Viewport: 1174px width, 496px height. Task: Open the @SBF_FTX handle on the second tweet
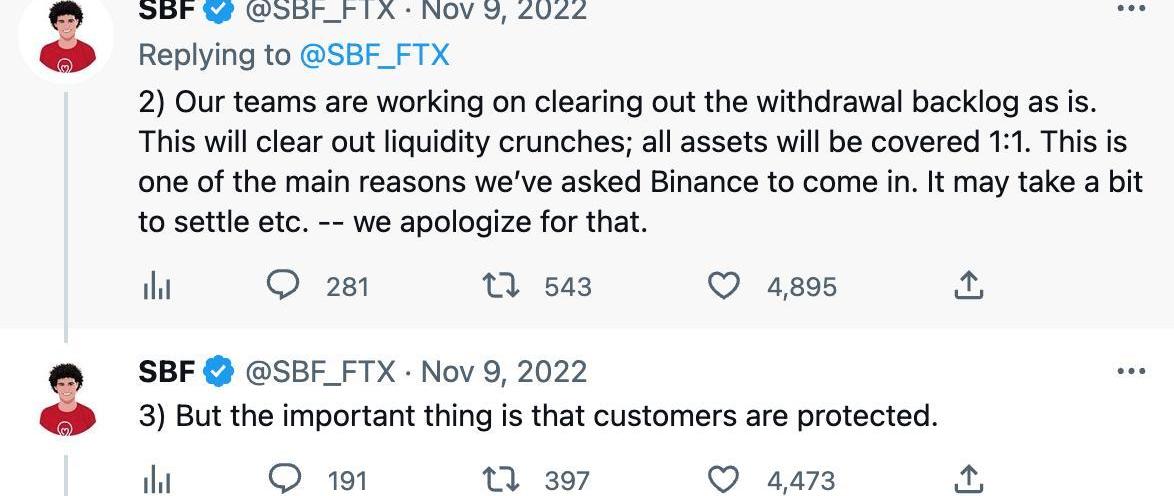[x=320, y=372]
